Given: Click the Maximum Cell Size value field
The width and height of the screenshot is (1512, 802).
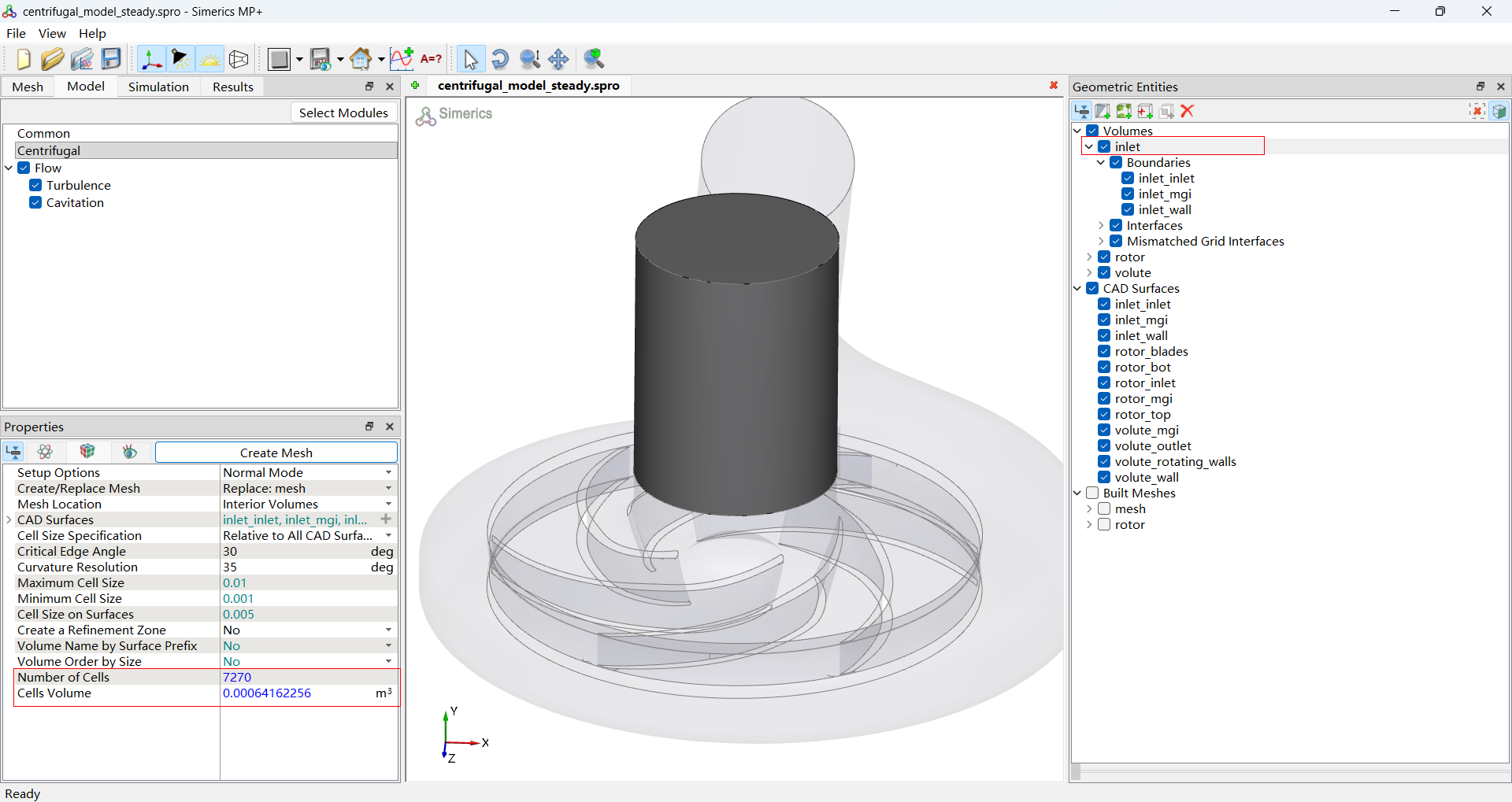Looking at the screenshot, I should (x=308, y=582).
